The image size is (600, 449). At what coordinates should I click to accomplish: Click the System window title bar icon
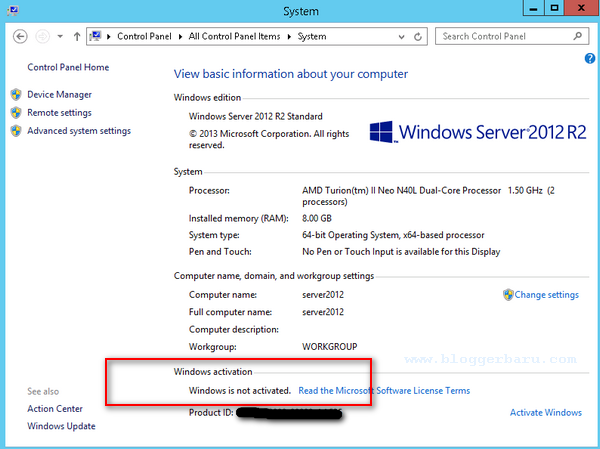[x=13, y=11]
